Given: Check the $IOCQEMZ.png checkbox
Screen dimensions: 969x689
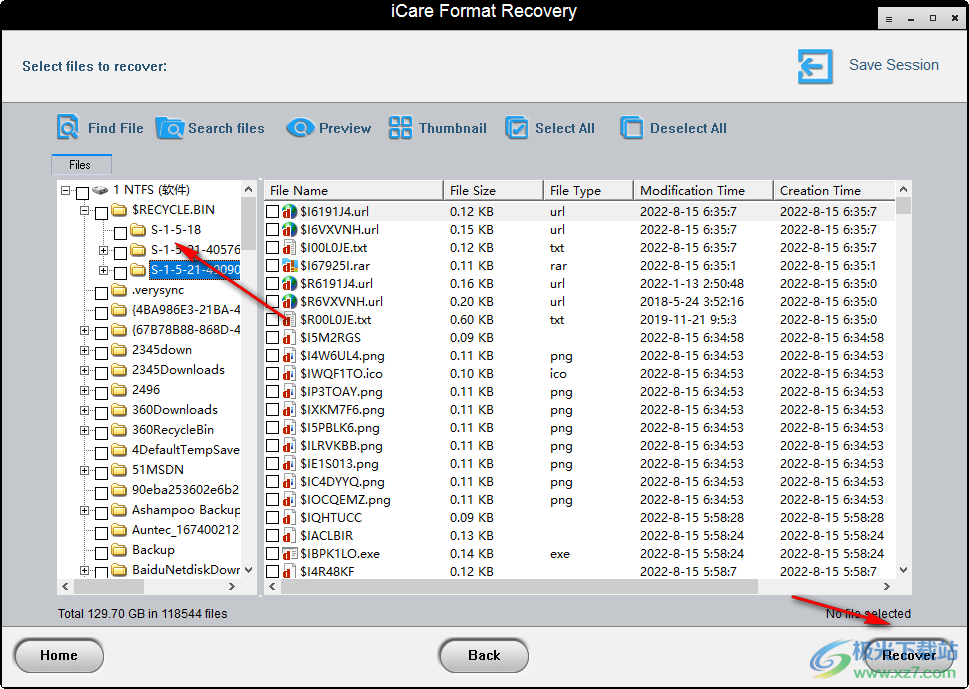Looking at the screenshot, I should (x=273, y=500).
